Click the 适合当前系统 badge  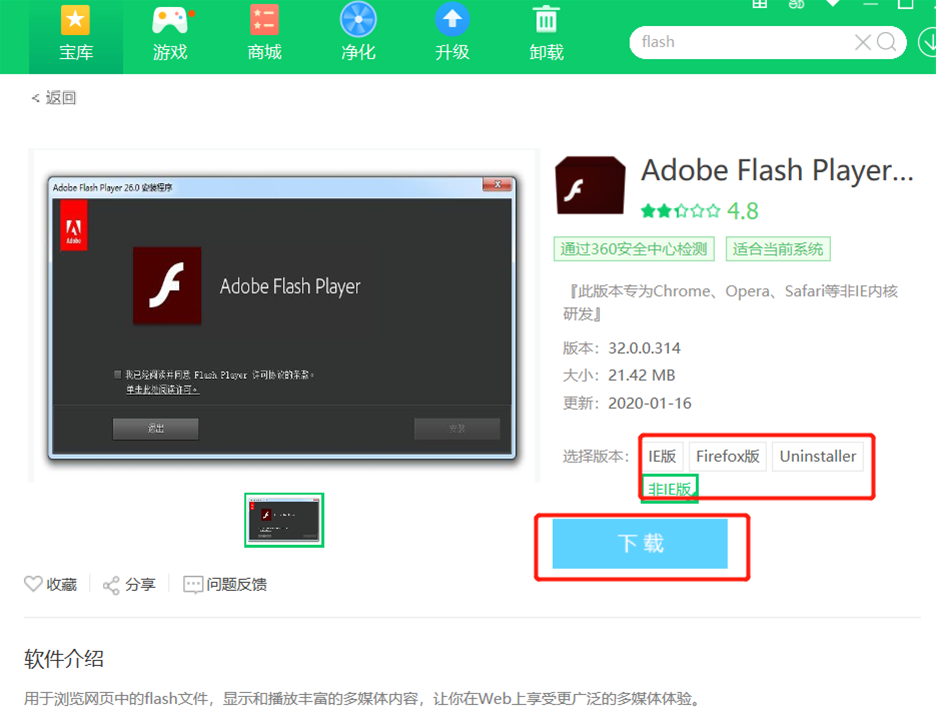(778, 249)
